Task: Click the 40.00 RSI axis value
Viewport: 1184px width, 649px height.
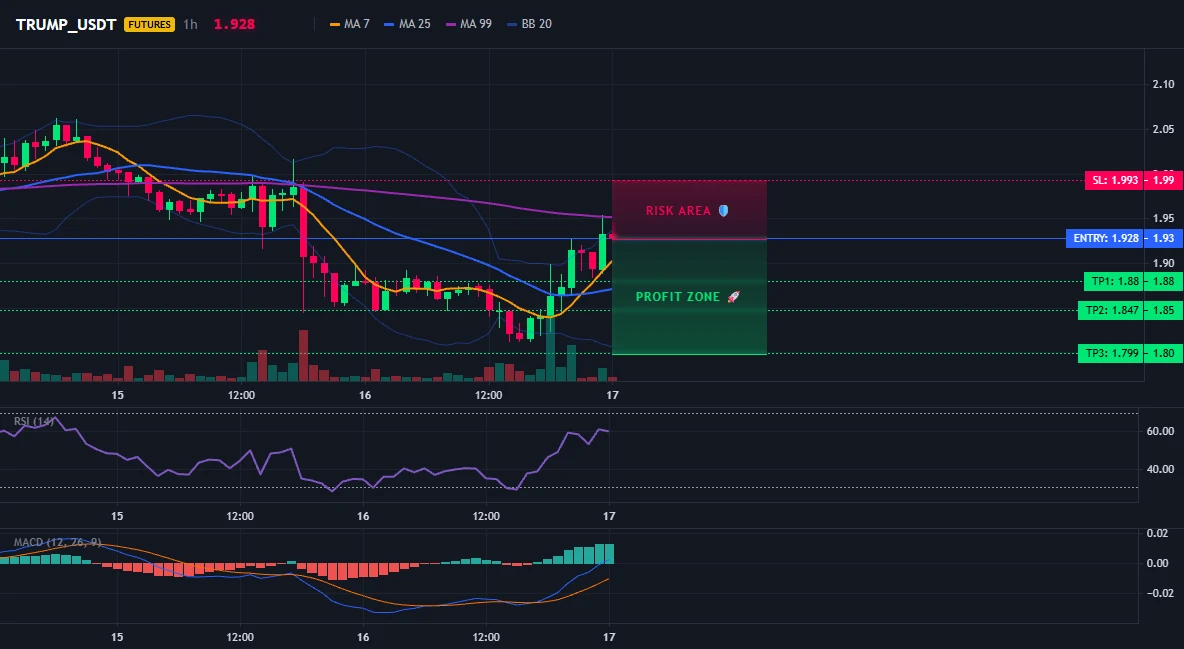Action: point(1160,468)
